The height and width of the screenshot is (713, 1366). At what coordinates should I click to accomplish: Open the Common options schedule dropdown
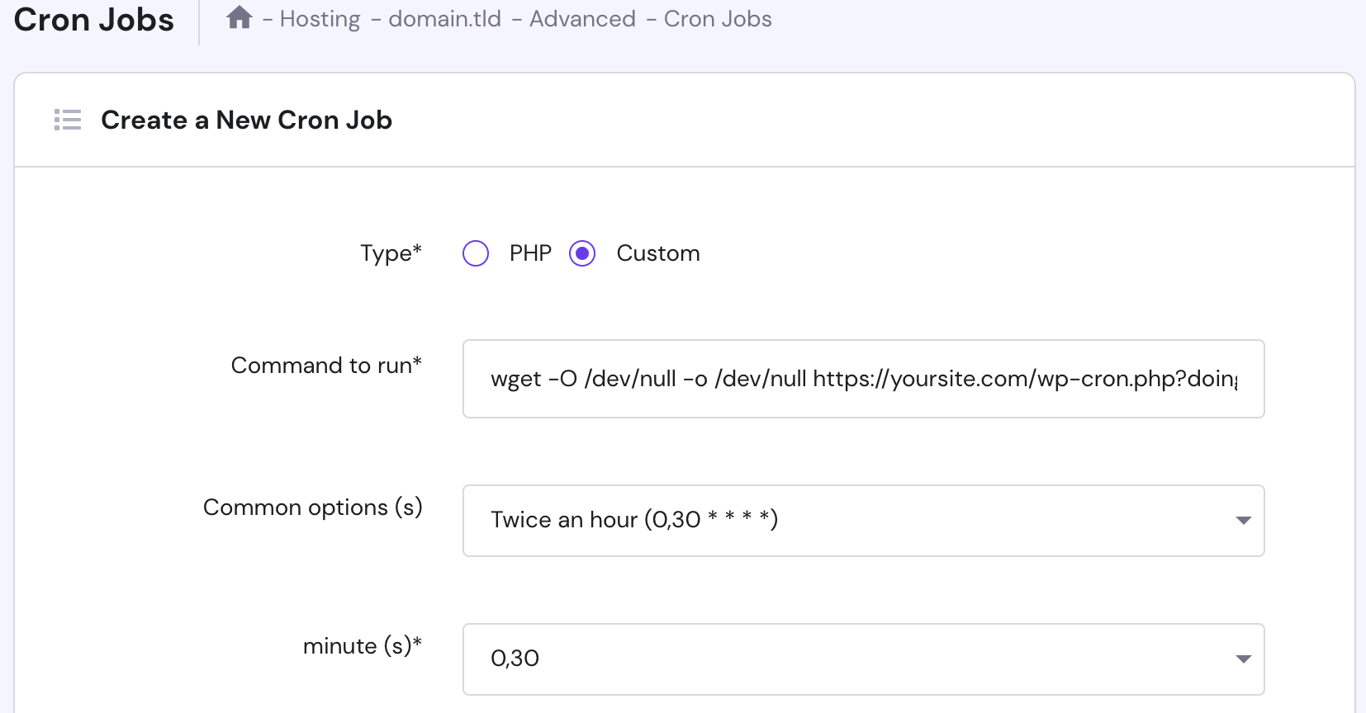click(x=863, y=520)
